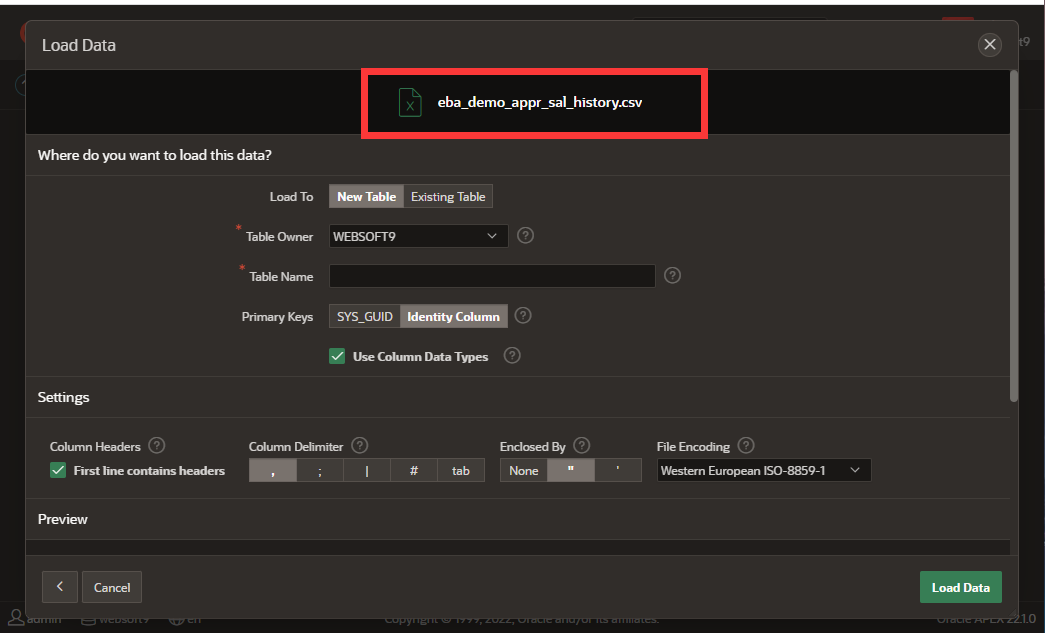Image resolution: width=1045 pixels, height=633 pixels.
Task: Open File Encoding help icon
Action: point(746,446)
